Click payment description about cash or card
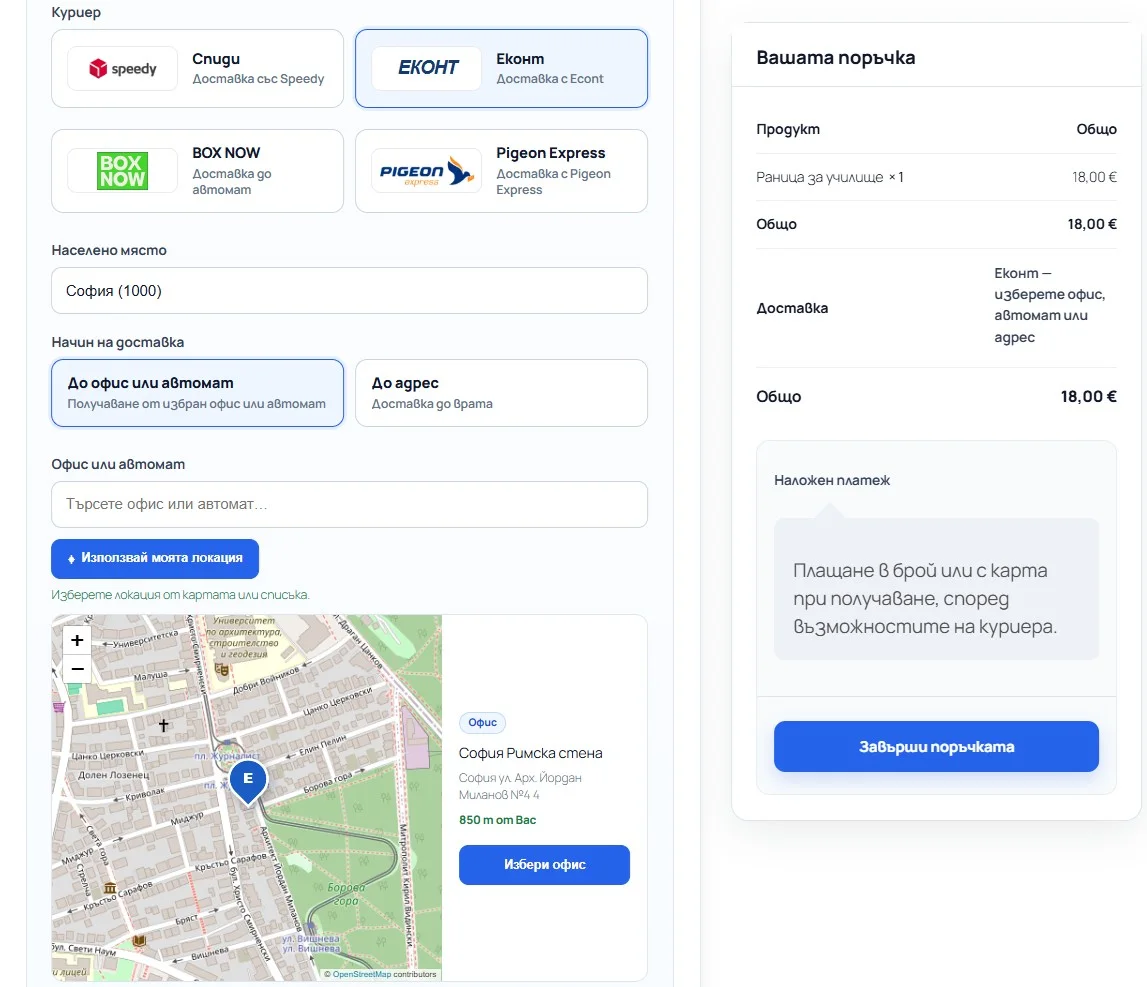 pos(925,598)
